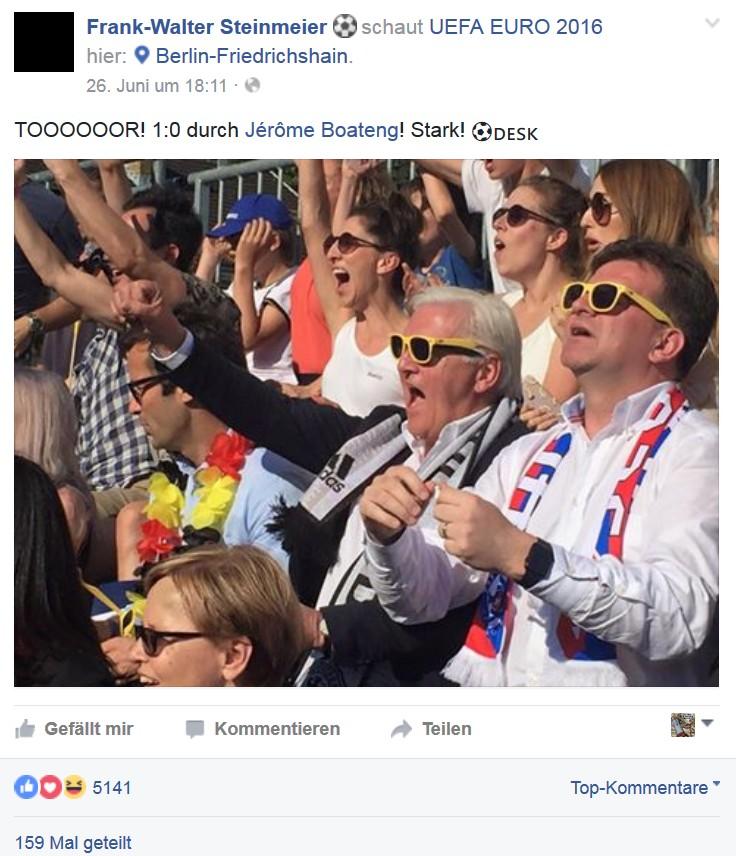Open Frank-Walter Steinmeier profile link
Image resolution: width=736 pixels, height=856 pixels.
[206, 27]
